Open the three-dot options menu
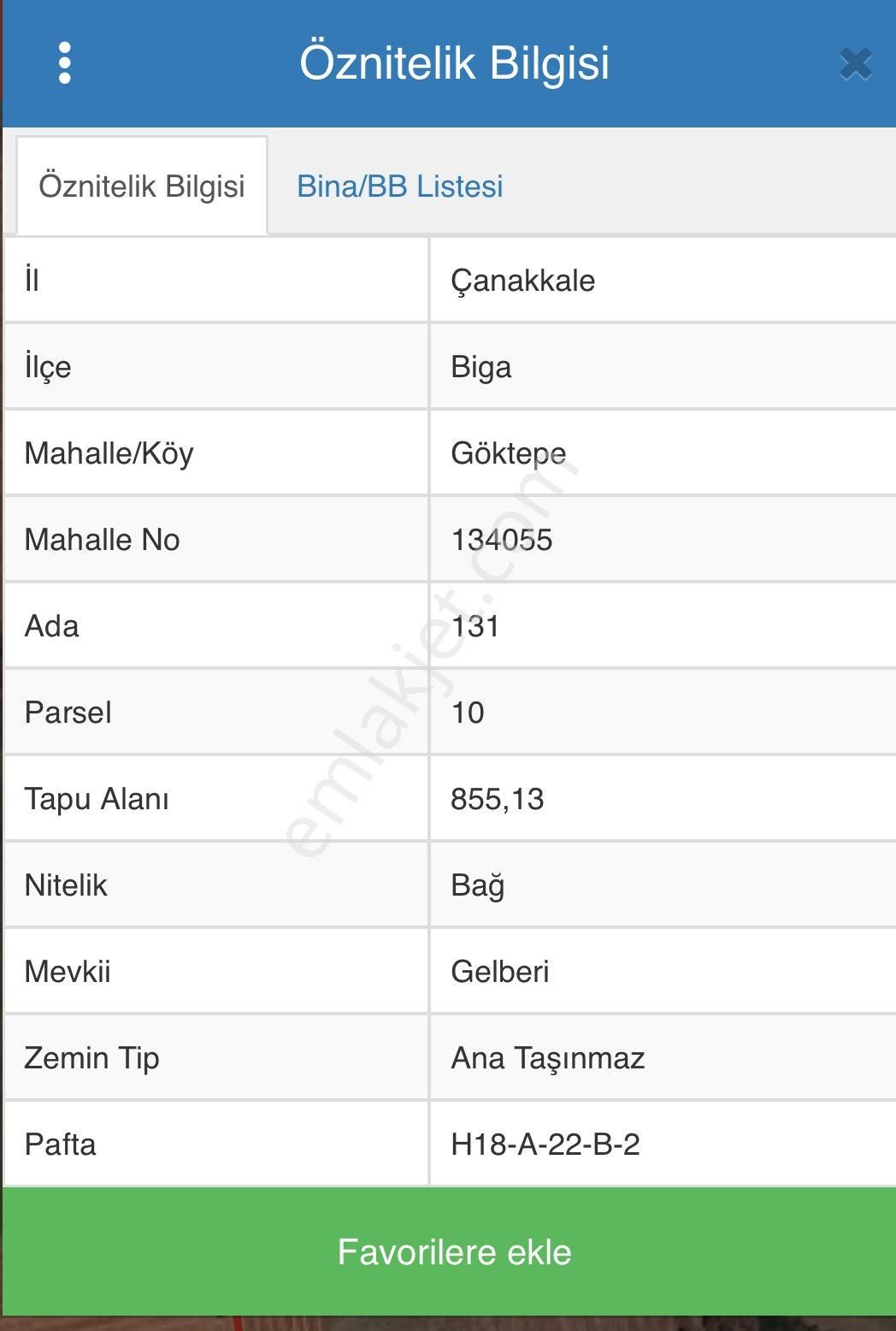This screenshot has width=896, height=1331. (64, 64)
